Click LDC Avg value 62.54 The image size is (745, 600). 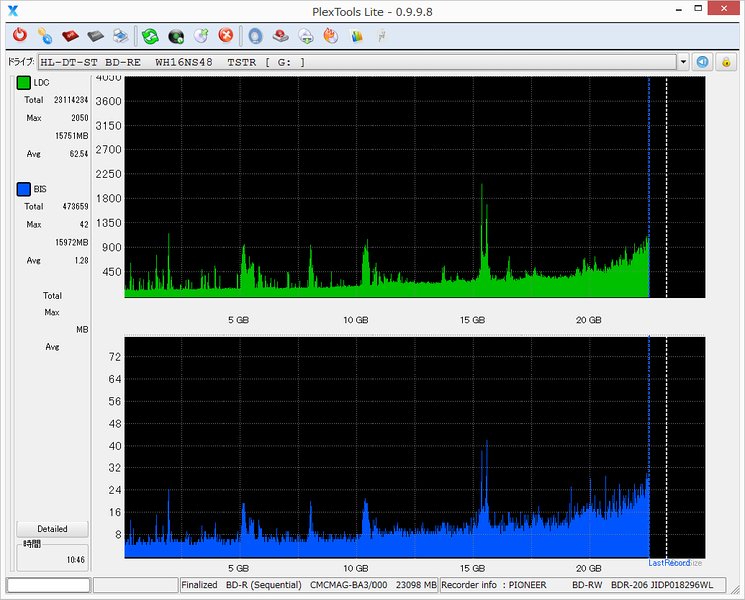point(79,154)
